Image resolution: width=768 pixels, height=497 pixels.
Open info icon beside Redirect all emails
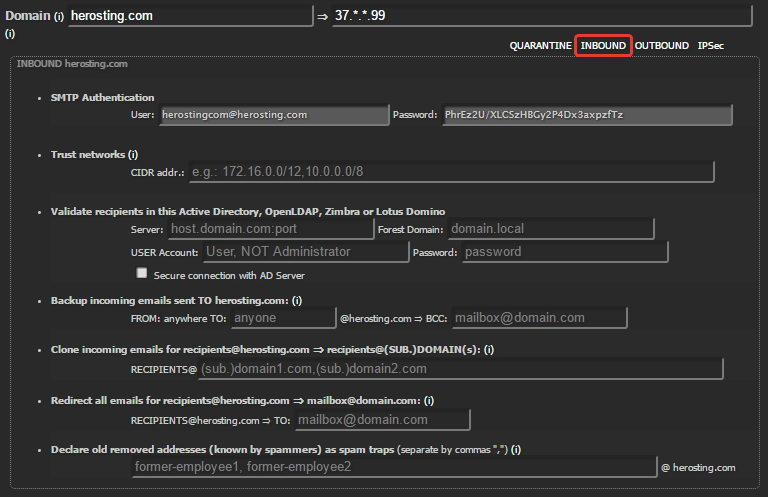[429, 401]
